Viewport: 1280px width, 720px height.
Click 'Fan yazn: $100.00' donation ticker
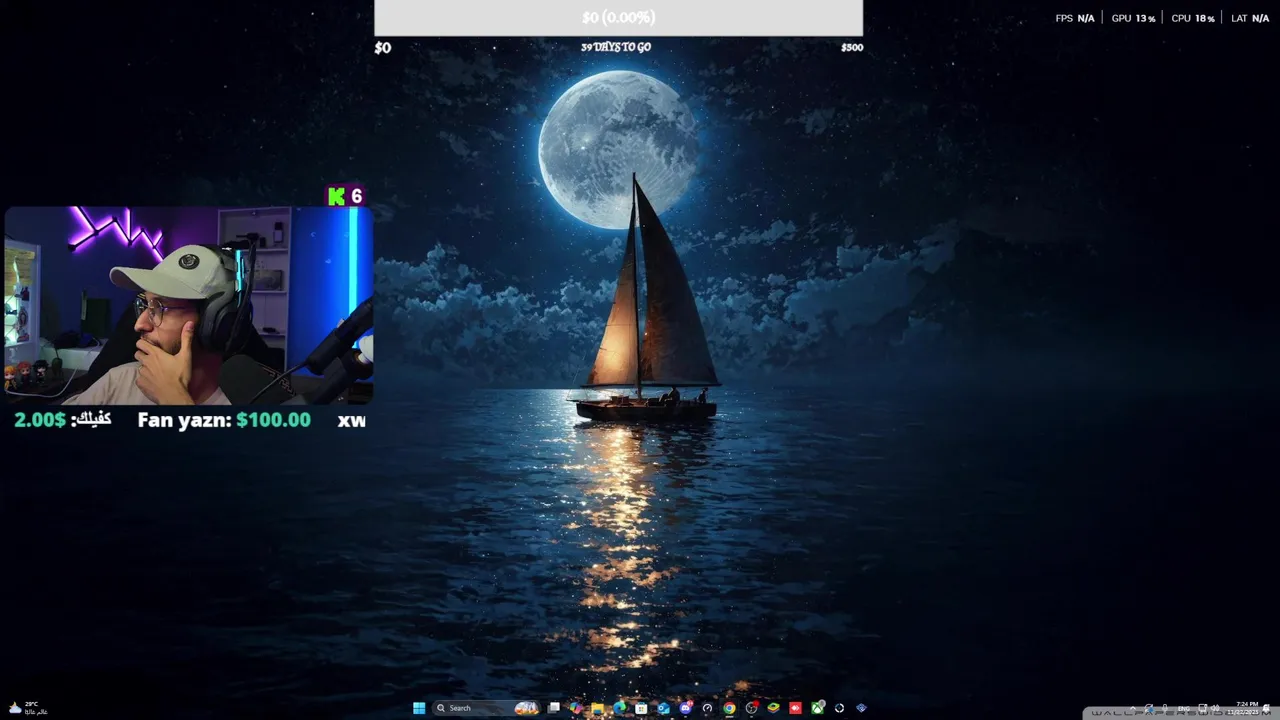(224, 420)
